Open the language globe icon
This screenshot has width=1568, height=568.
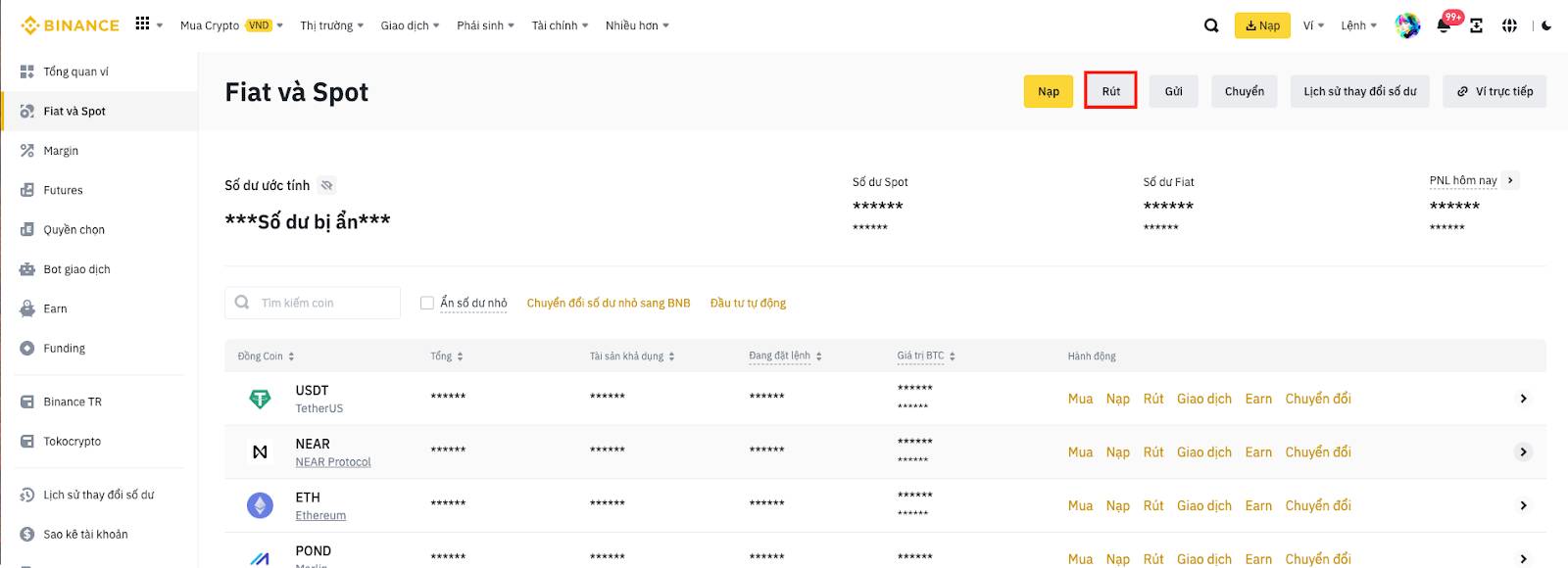pos(1509,25)
